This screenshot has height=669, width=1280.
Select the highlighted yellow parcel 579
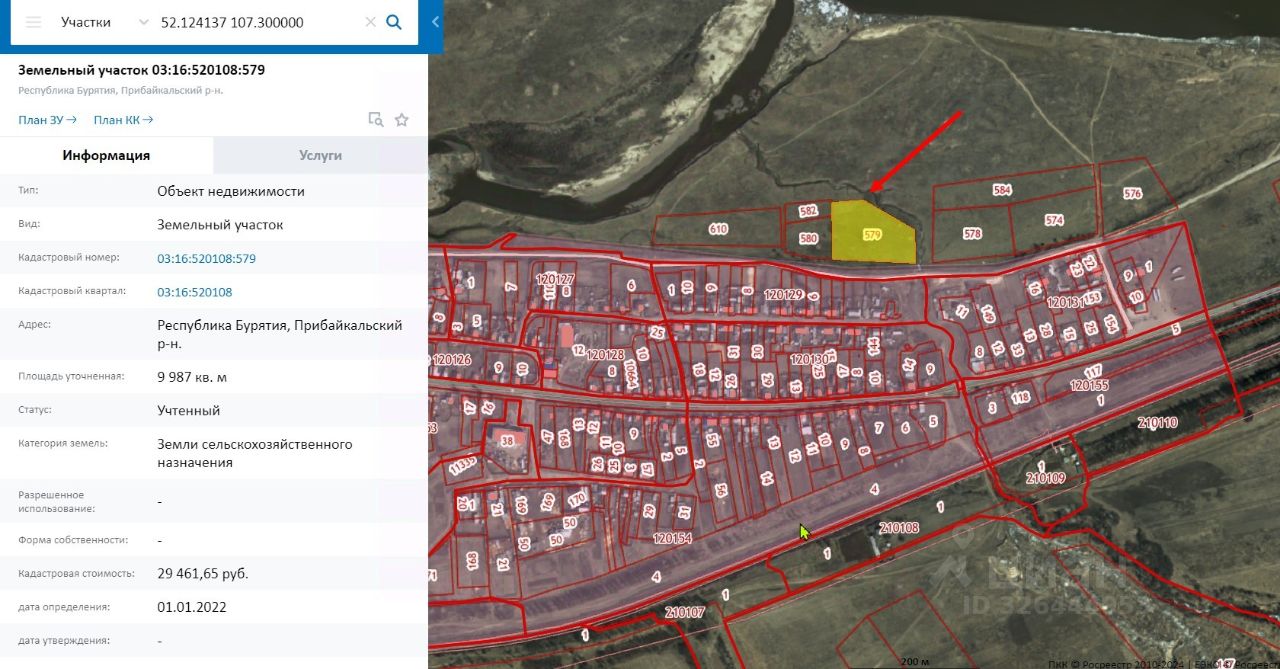pyautogui.click(x=873, y=234)
